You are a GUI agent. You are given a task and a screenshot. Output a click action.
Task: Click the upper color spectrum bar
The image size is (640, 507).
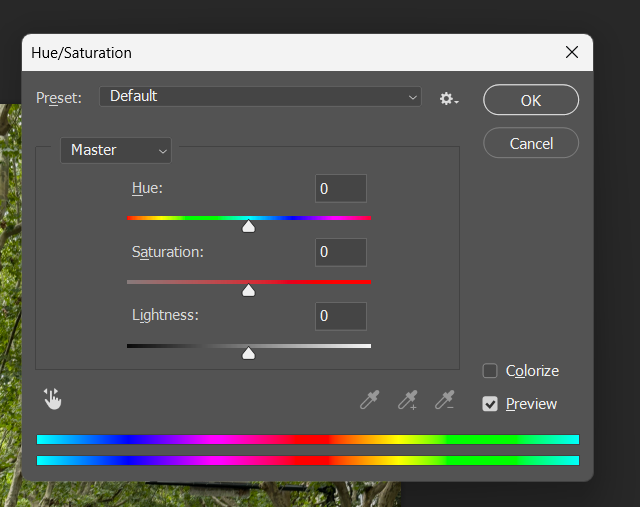[x=308, y=439]
